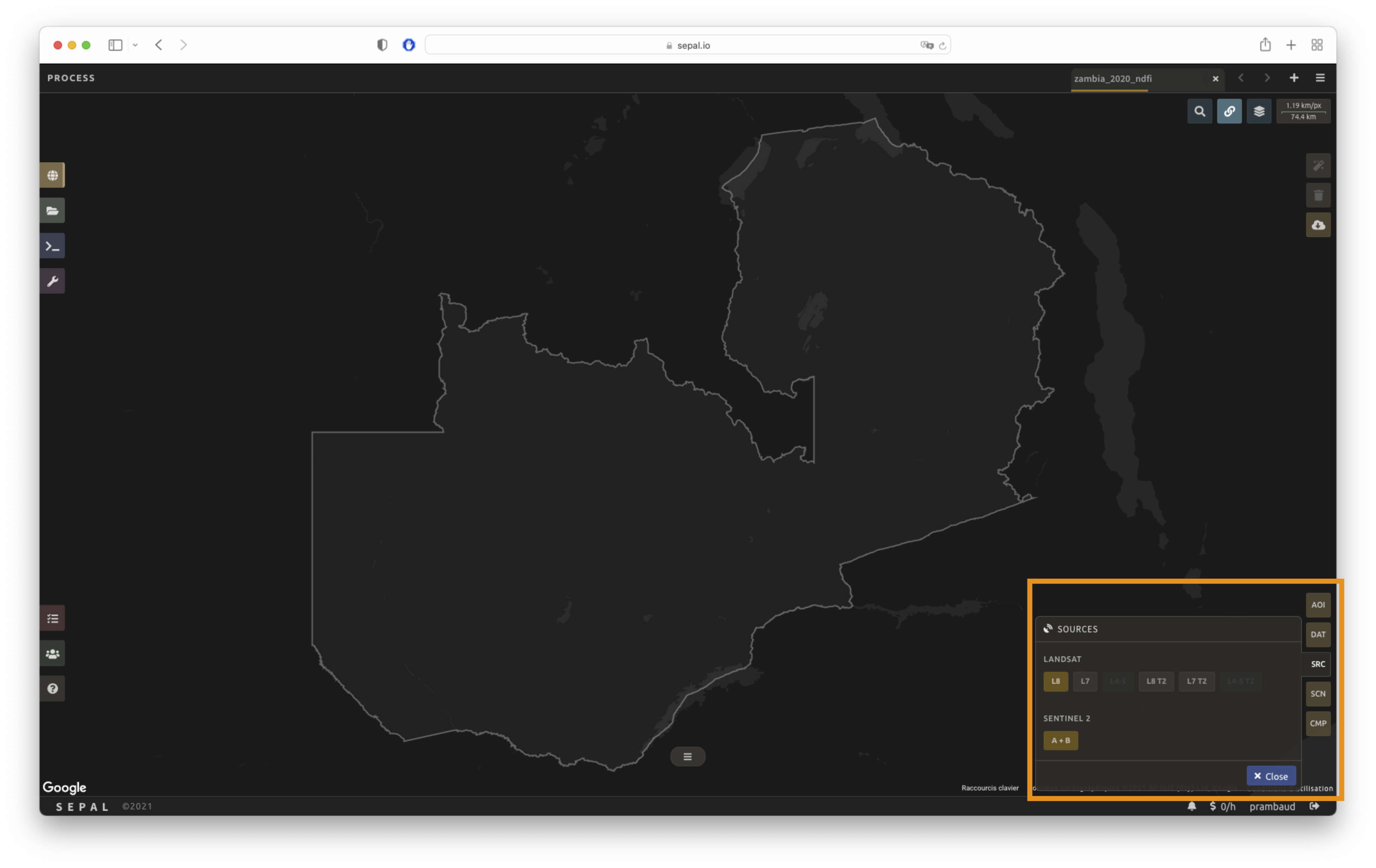The width and height of the screenshot is (1376, 868).
Task: Open the Files folder section
Action: 52,211
